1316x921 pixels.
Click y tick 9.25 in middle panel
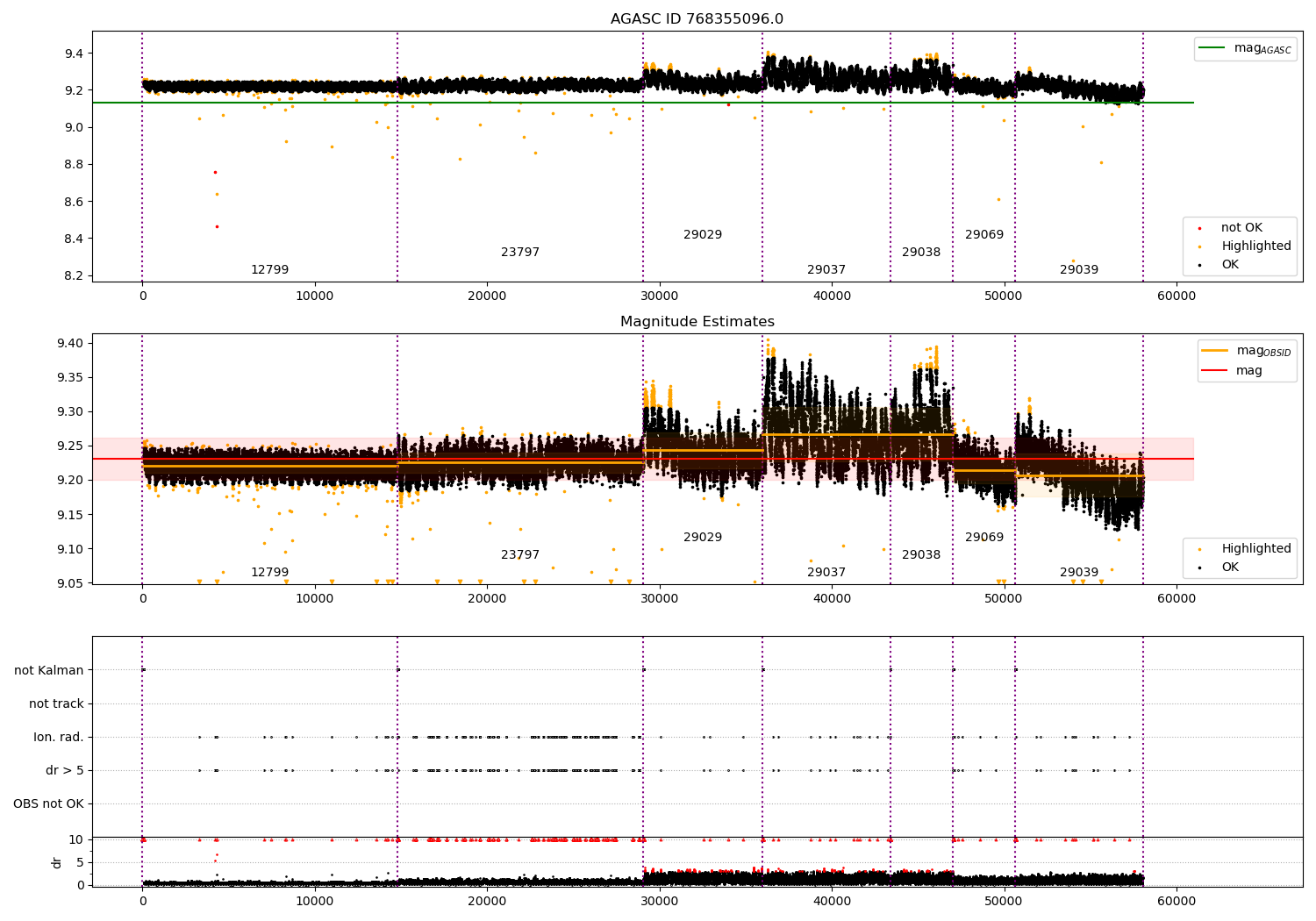pos(70,446)
